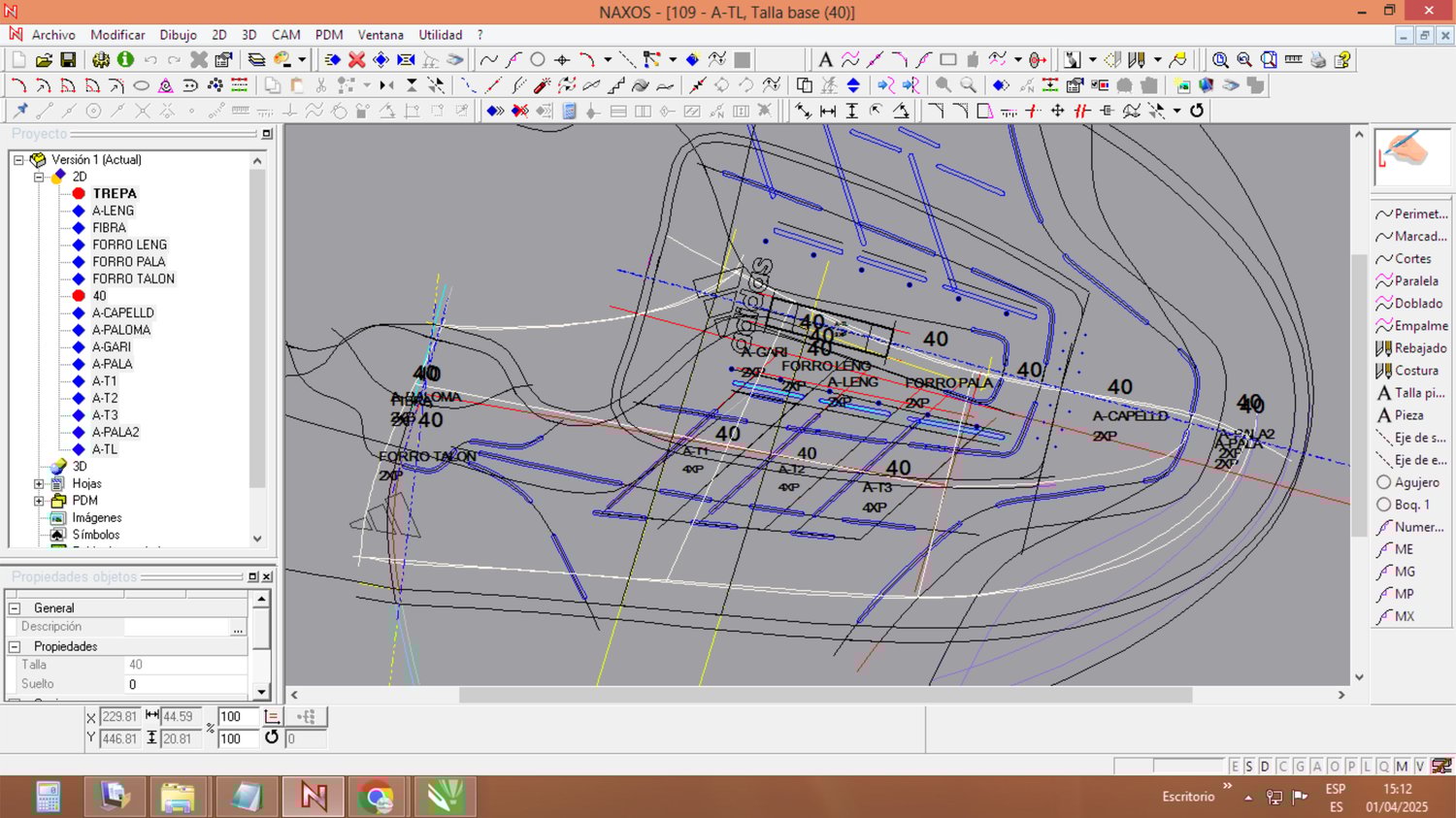1456x818 pixels.
Task: Choose Costura from the right panel
Action: (x=1415, y=371)
